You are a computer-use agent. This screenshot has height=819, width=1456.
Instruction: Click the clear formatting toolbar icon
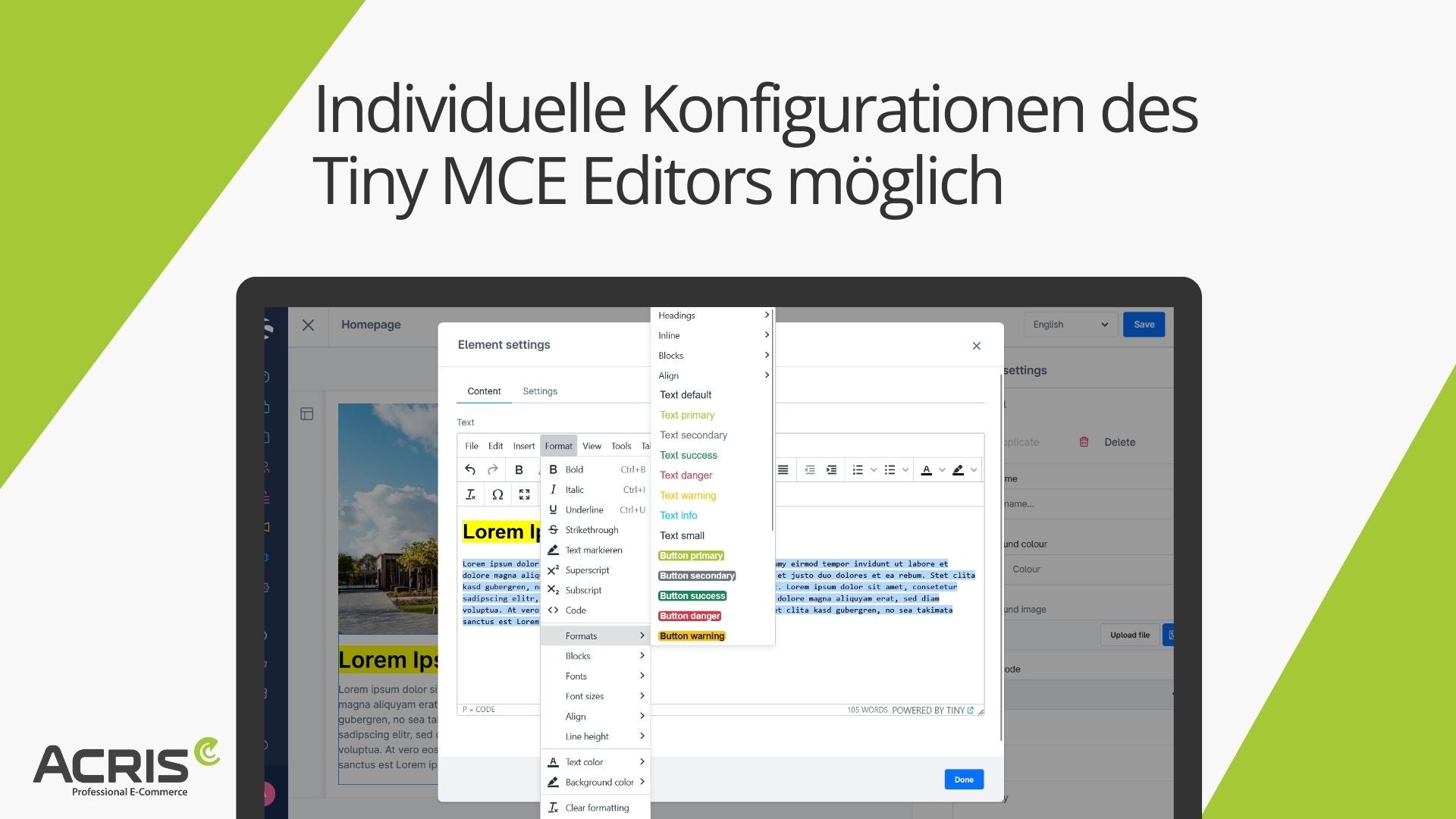click(470, 494)
